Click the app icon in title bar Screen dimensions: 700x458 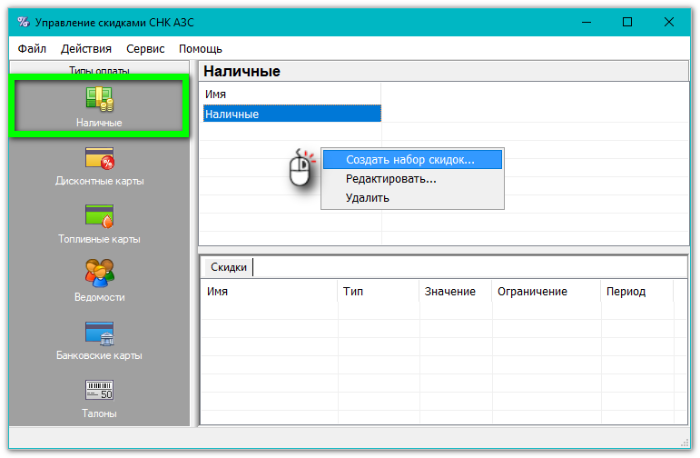23,22
